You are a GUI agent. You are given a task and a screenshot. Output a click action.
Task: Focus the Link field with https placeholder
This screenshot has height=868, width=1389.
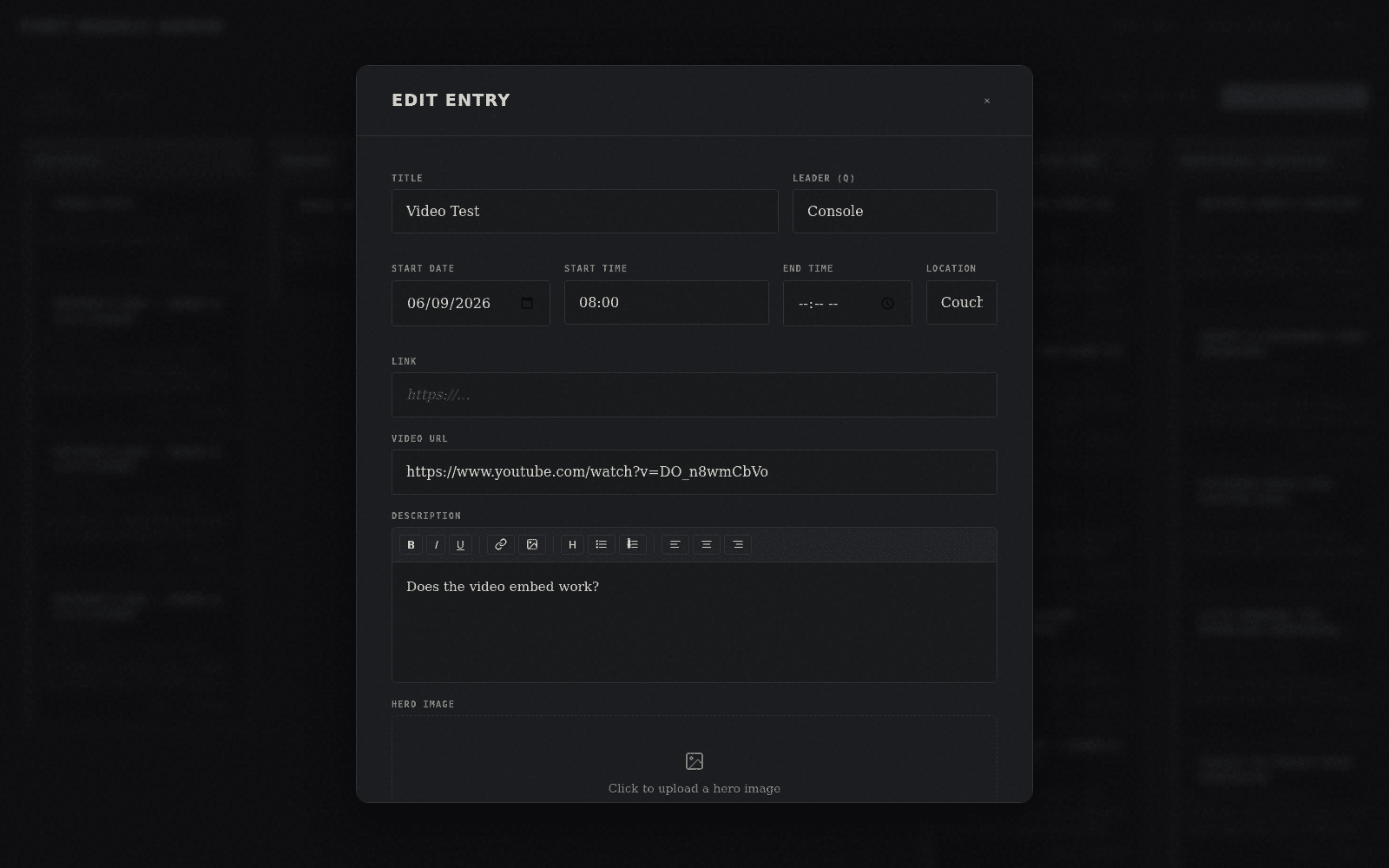coord(694,395)
